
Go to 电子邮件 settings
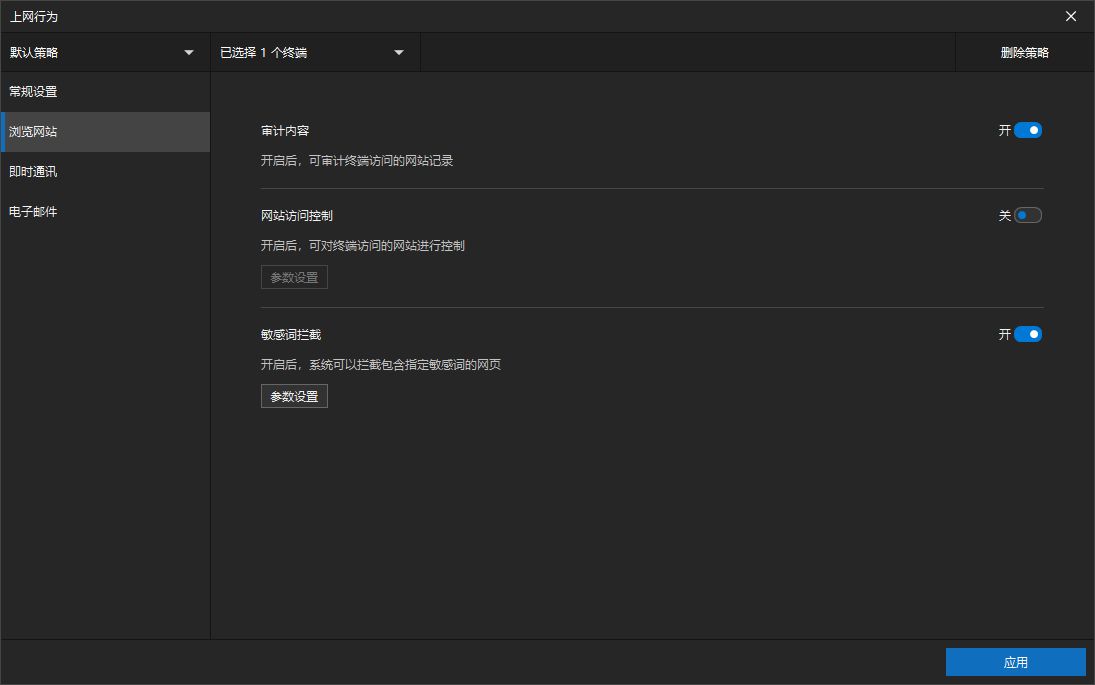click(x=105, y=212)
